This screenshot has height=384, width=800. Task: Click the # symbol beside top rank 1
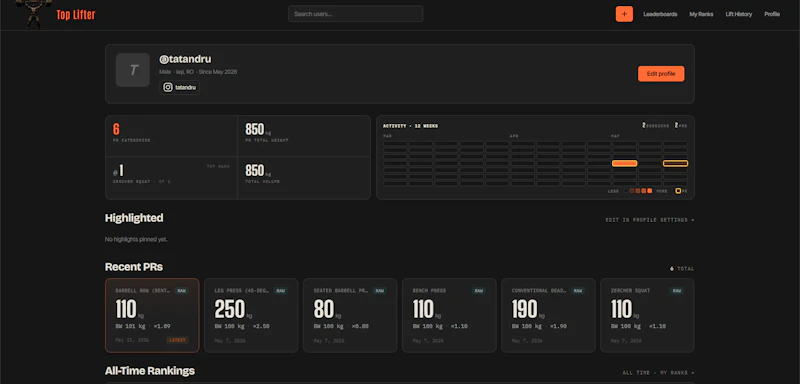tap(115, 173)
